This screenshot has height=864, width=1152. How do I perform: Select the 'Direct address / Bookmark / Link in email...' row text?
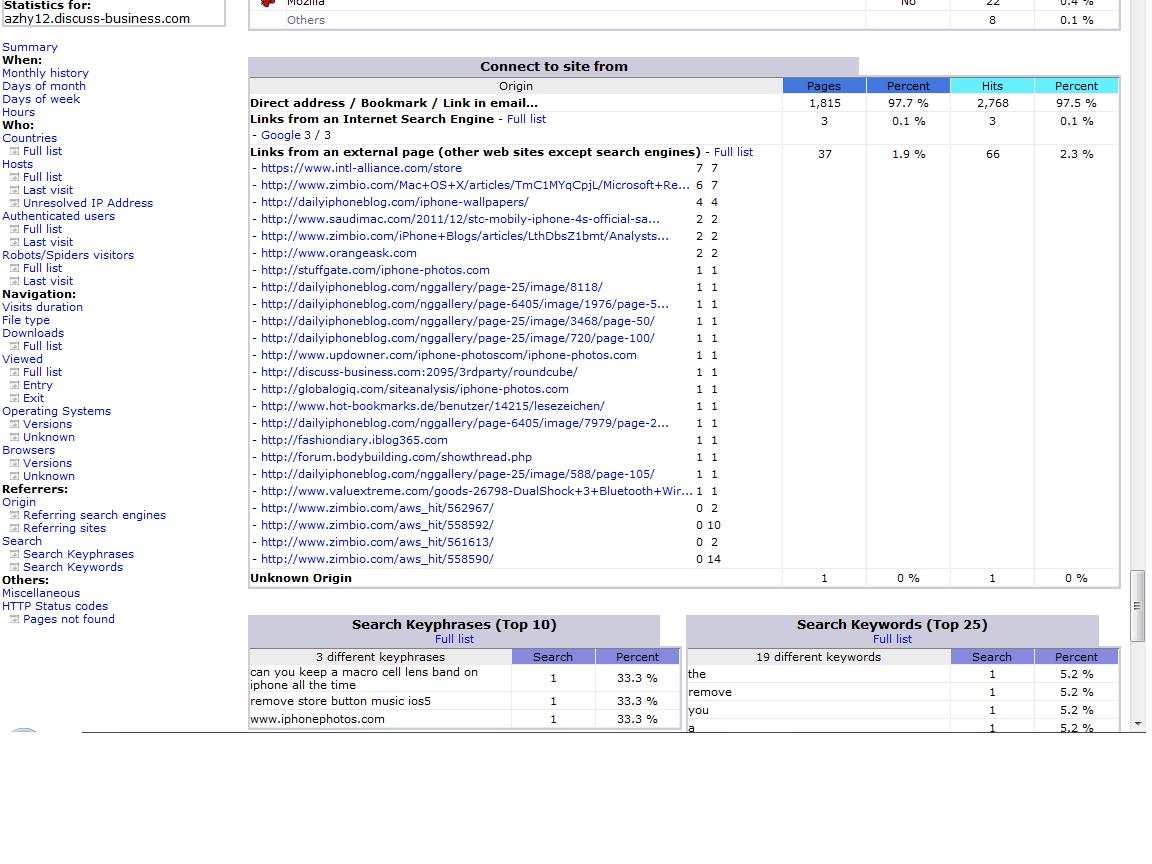pos(394,103)
